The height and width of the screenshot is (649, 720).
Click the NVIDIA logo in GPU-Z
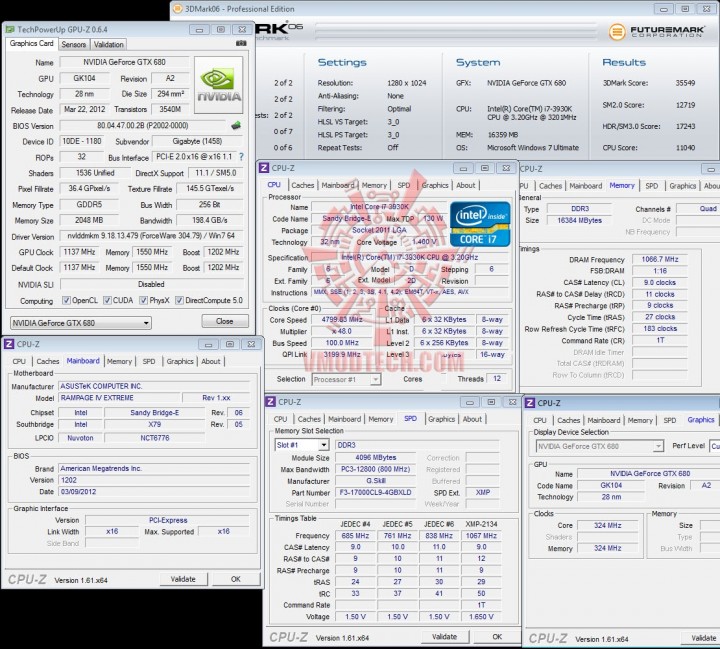point(219,85)
